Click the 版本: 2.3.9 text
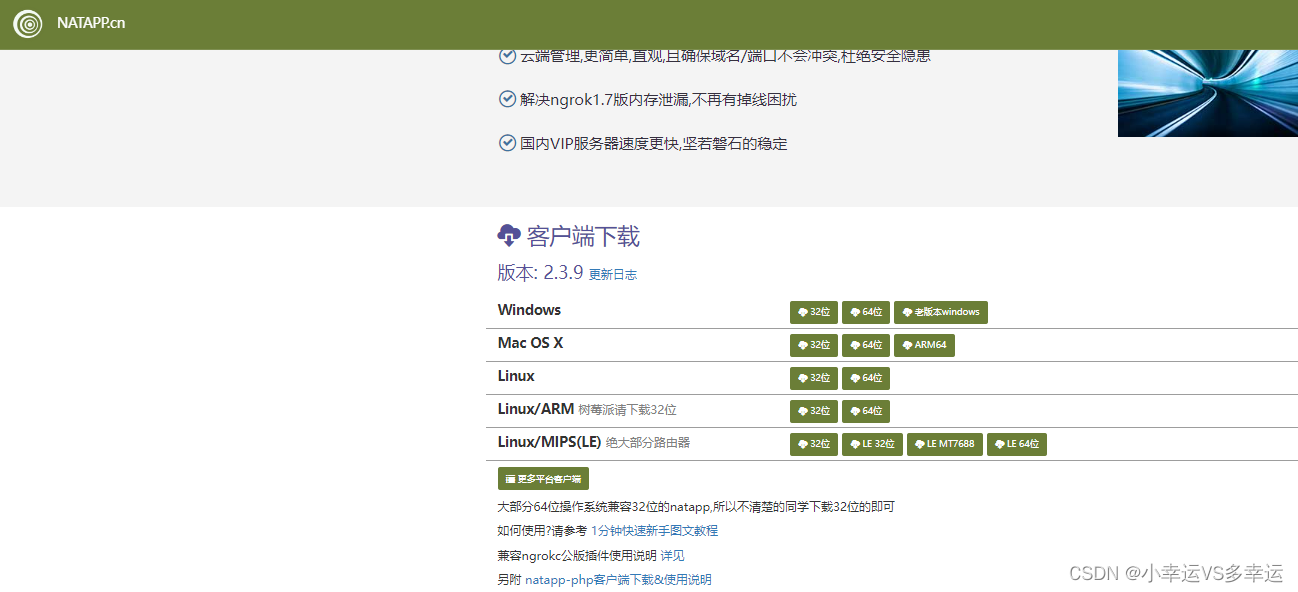 (x=540, y=272)
